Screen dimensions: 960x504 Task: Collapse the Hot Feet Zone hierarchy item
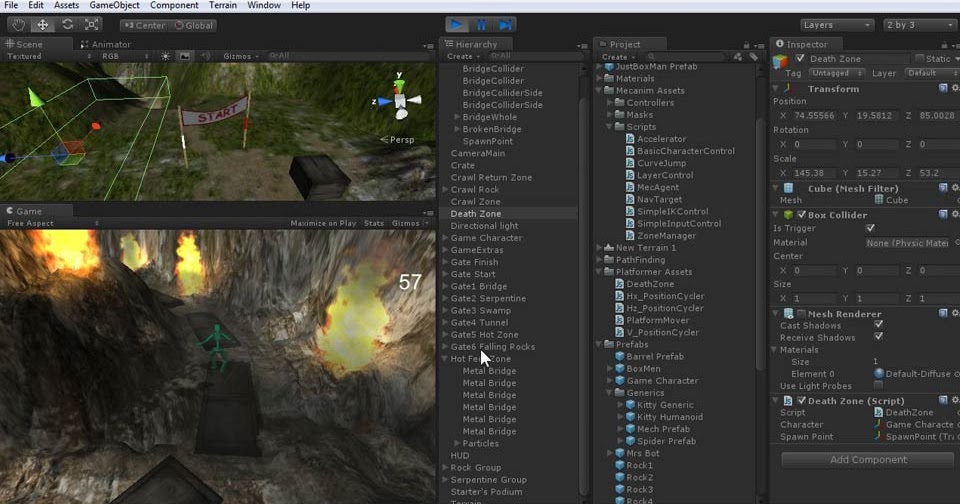445,359
